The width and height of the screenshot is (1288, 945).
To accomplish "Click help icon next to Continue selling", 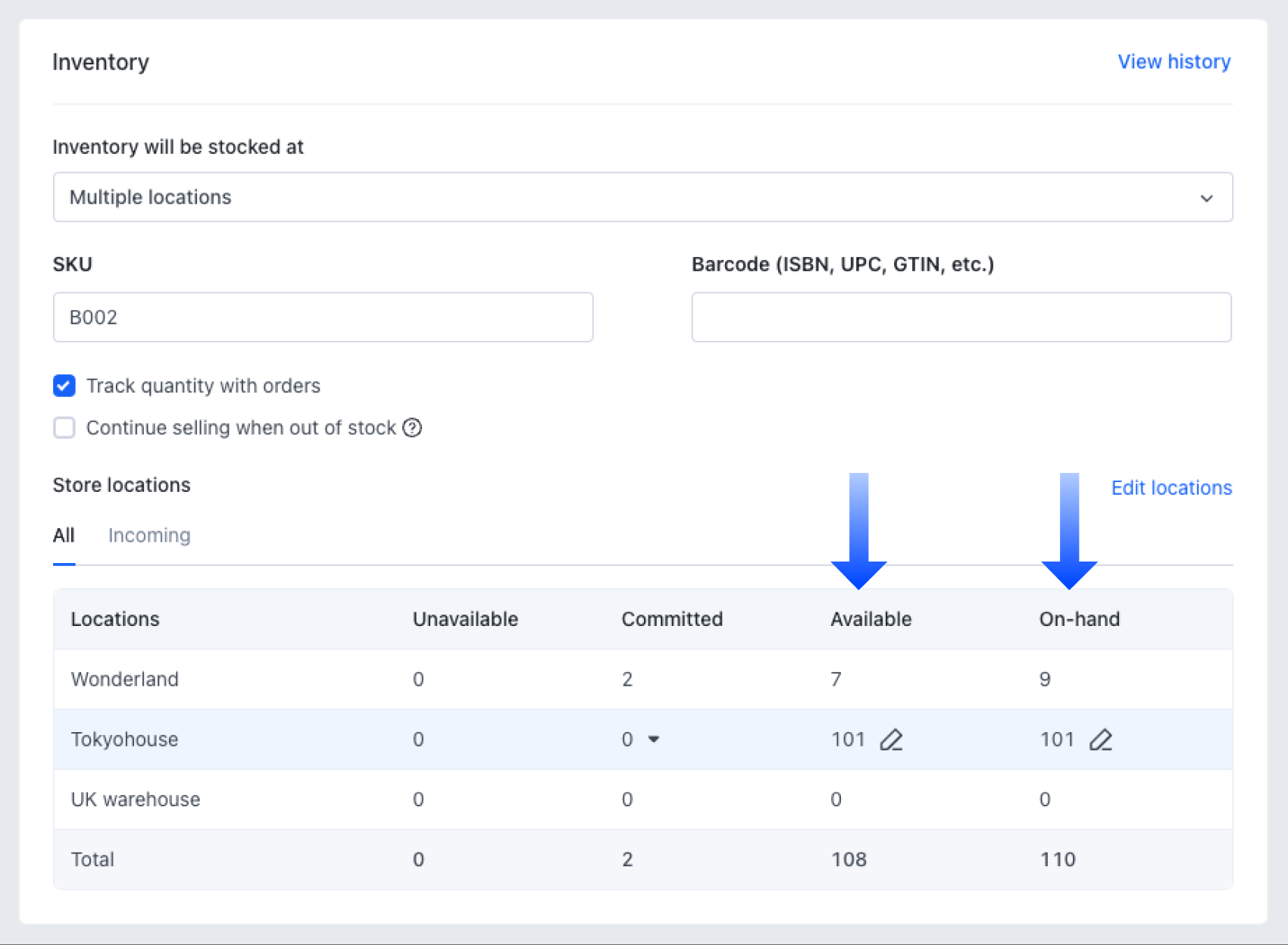I will (412, 428).
